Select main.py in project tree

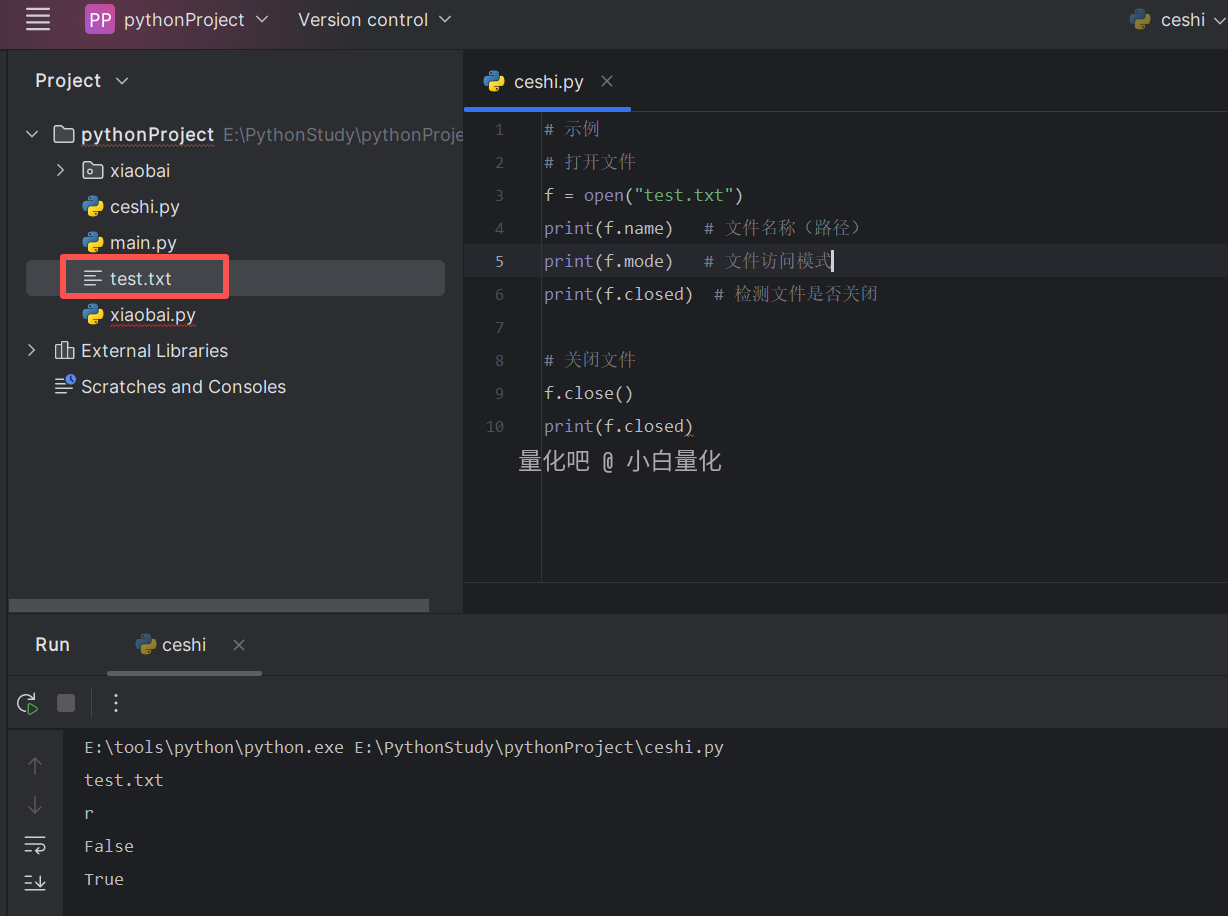tap(144, 243)
